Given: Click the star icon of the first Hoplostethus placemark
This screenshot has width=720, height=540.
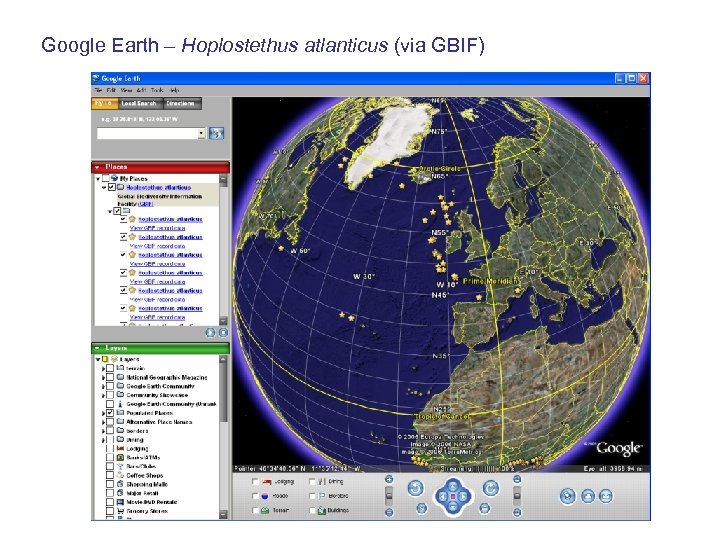Looking at the screenshot, I should point(132,219).
